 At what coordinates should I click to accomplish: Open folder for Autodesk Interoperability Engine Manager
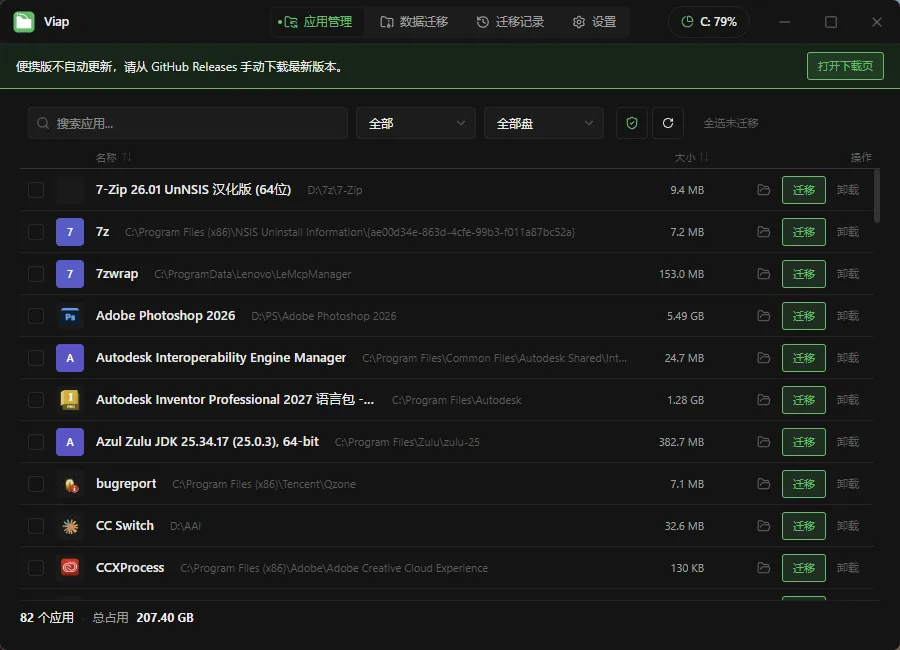click(x=763, y=358)
